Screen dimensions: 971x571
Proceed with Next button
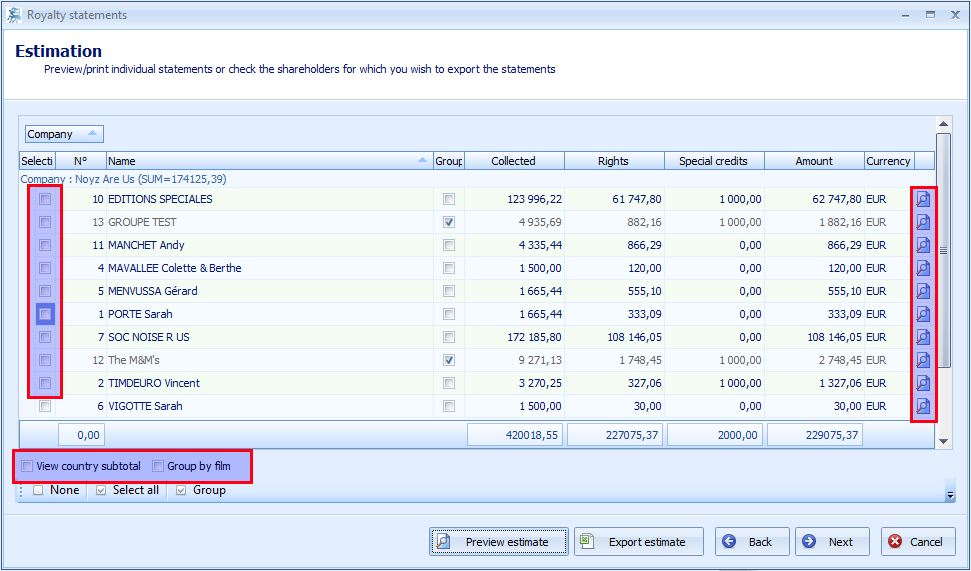coord(832,541)
